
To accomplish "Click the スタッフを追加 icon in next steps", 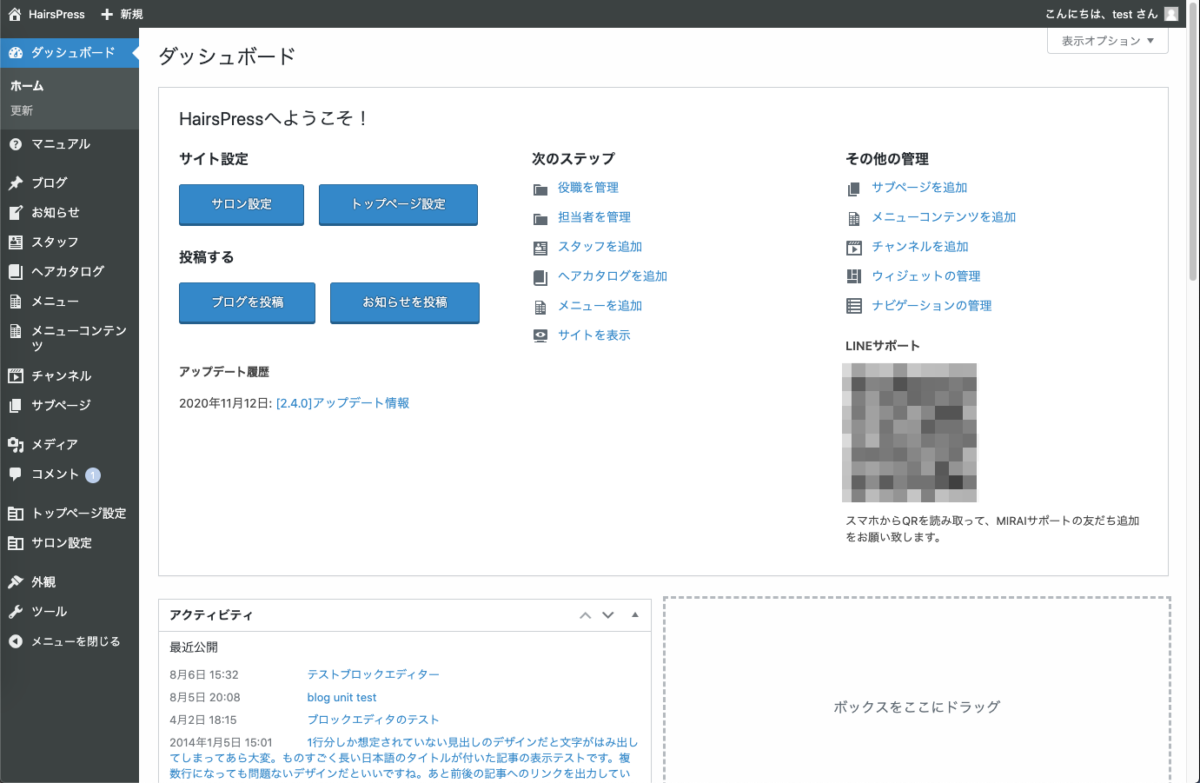I will (x=541, y=247).
